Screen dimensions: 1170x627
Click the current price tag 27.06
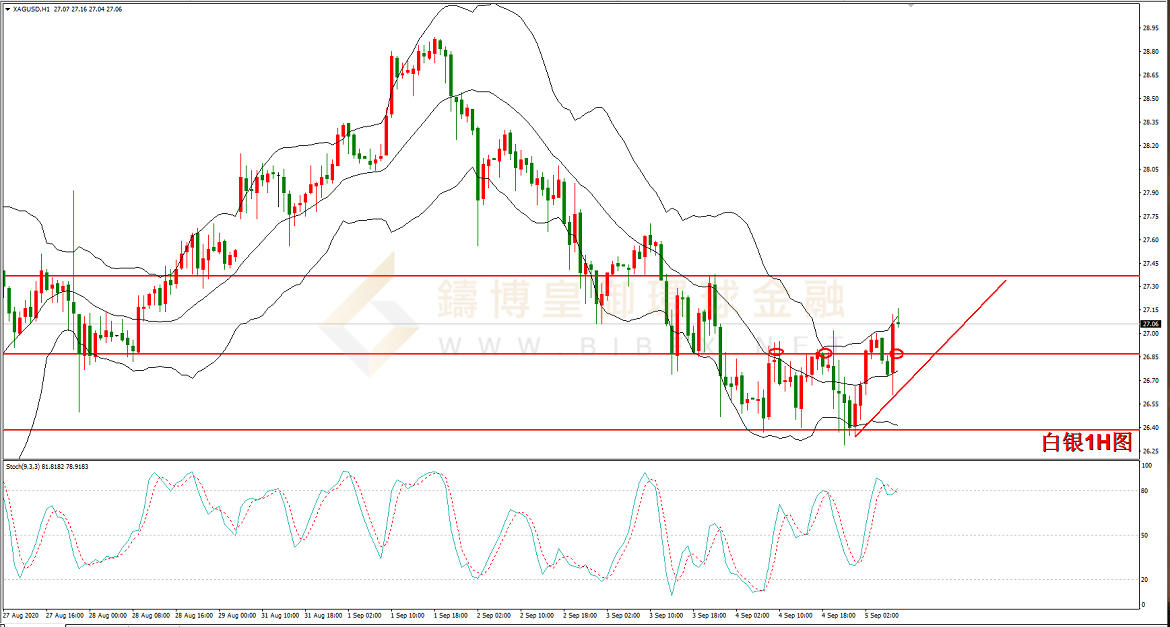pos(1149,324)
